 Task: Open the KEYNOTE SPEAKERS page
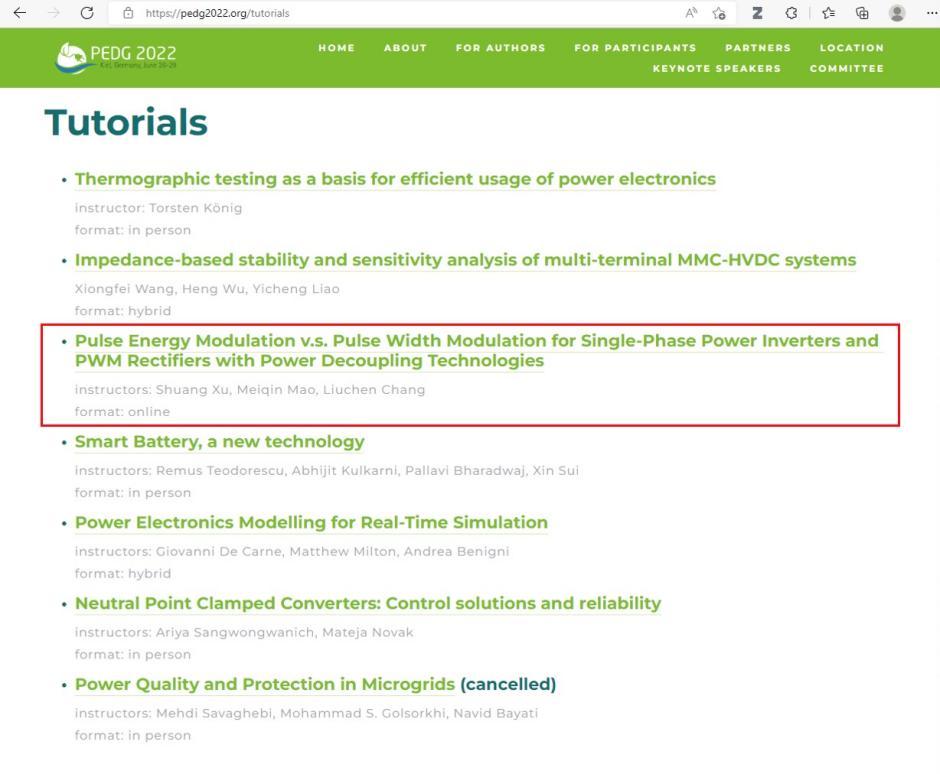point(716,69)
